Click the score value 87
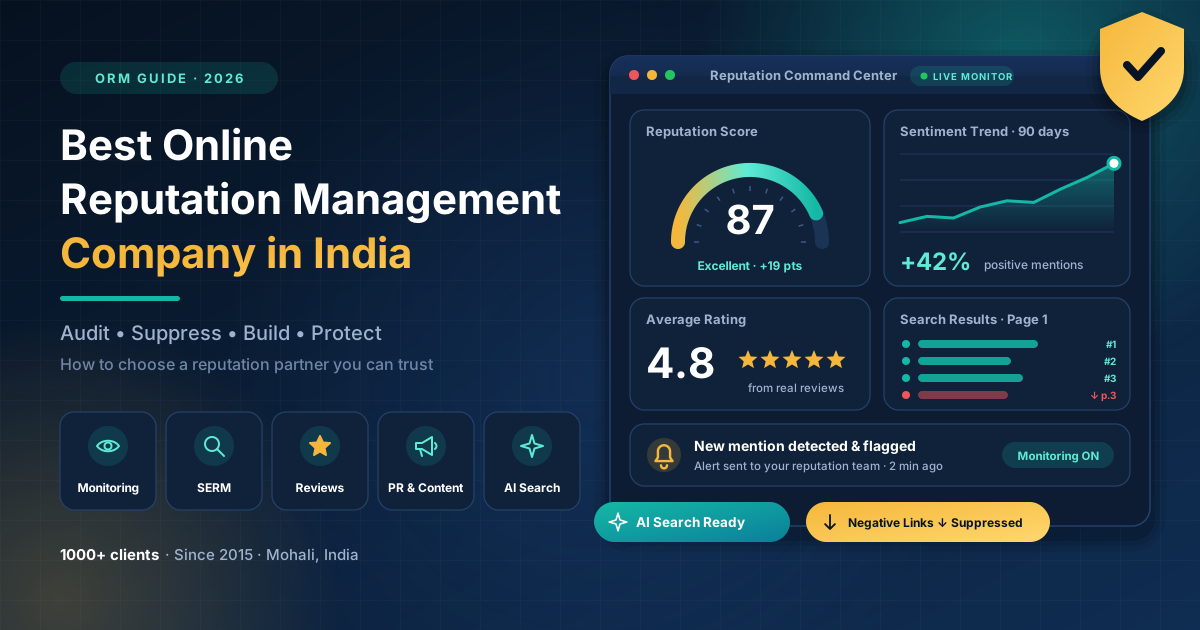Screen dimensions: 1200x630 click(750, 220)
